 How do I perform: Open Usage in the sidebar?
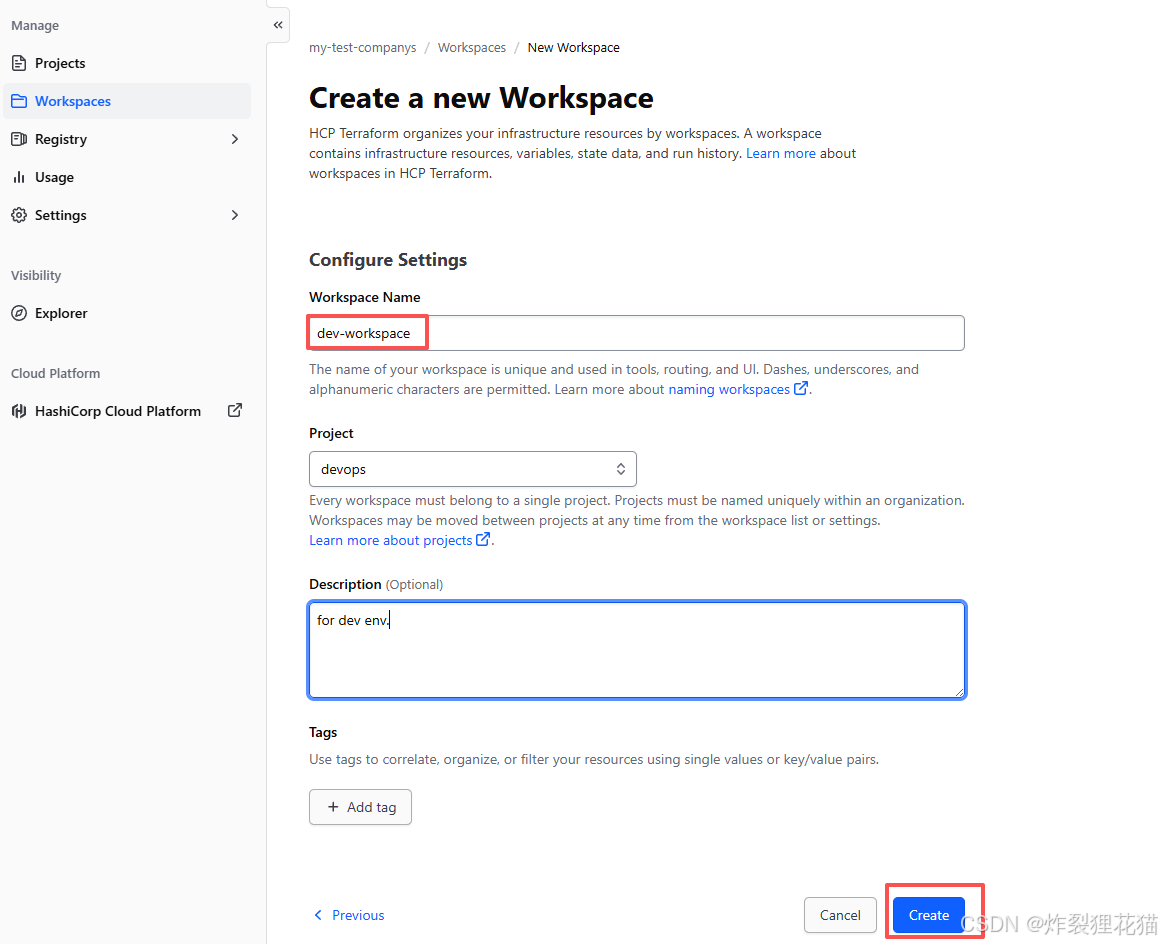click(x=127, y=177)
